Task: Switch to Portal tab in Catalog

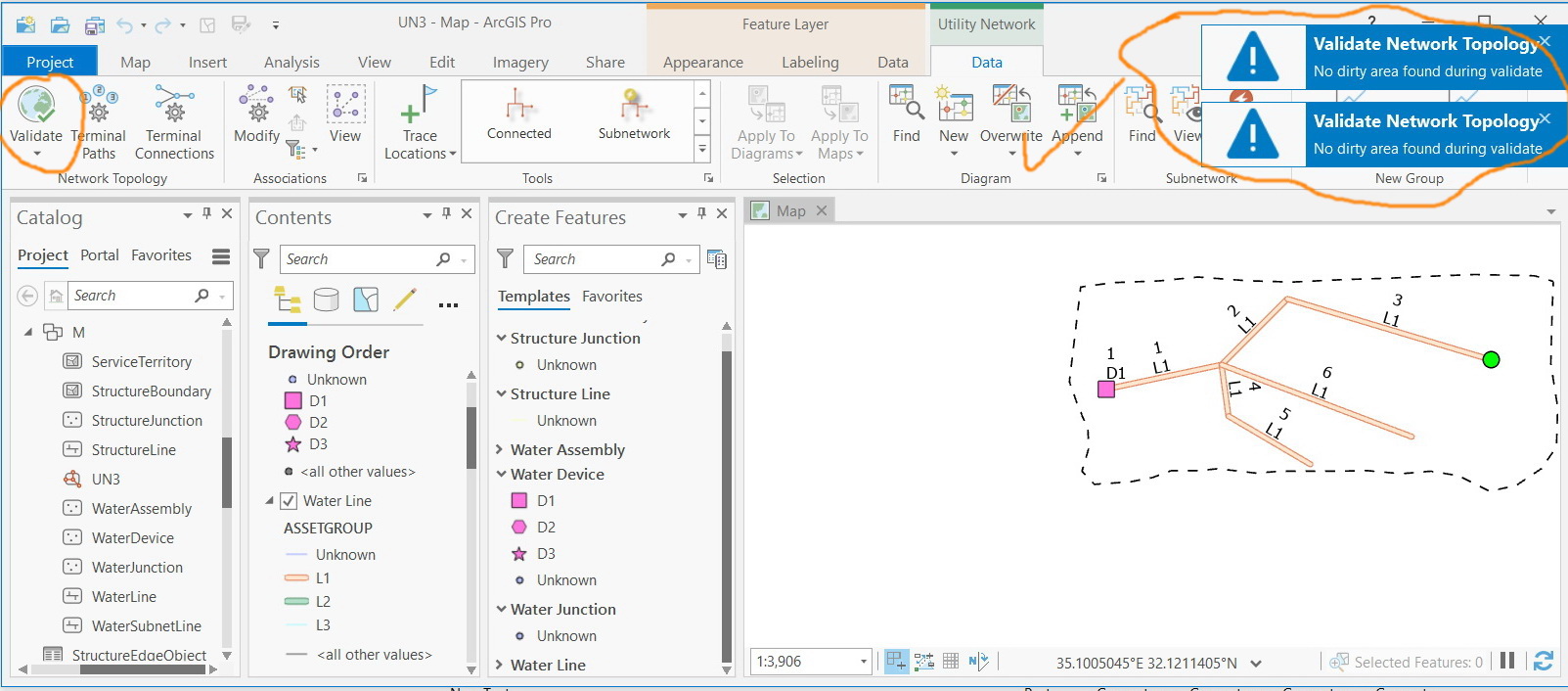Action: 100,255
